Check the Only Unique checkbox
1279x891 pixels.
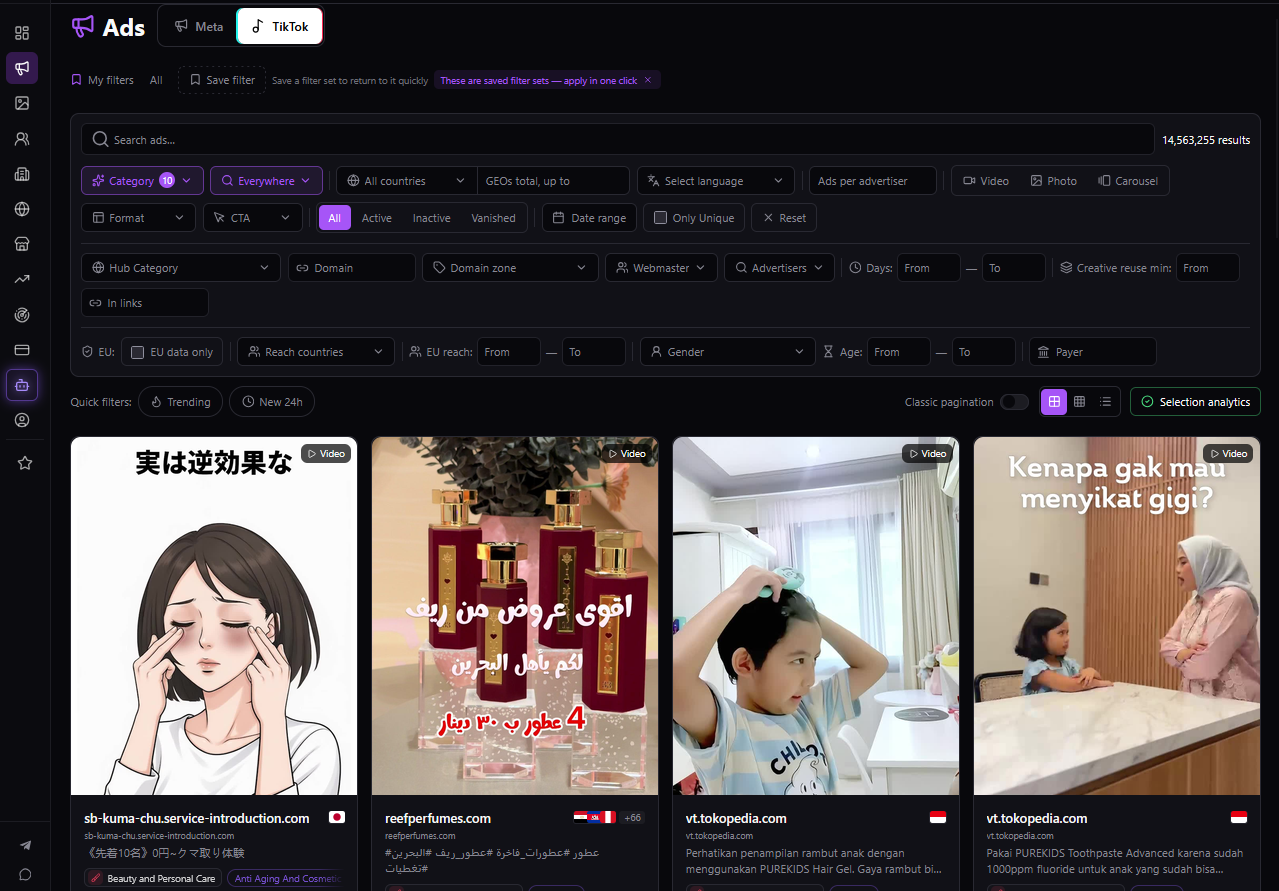point(661,218)
